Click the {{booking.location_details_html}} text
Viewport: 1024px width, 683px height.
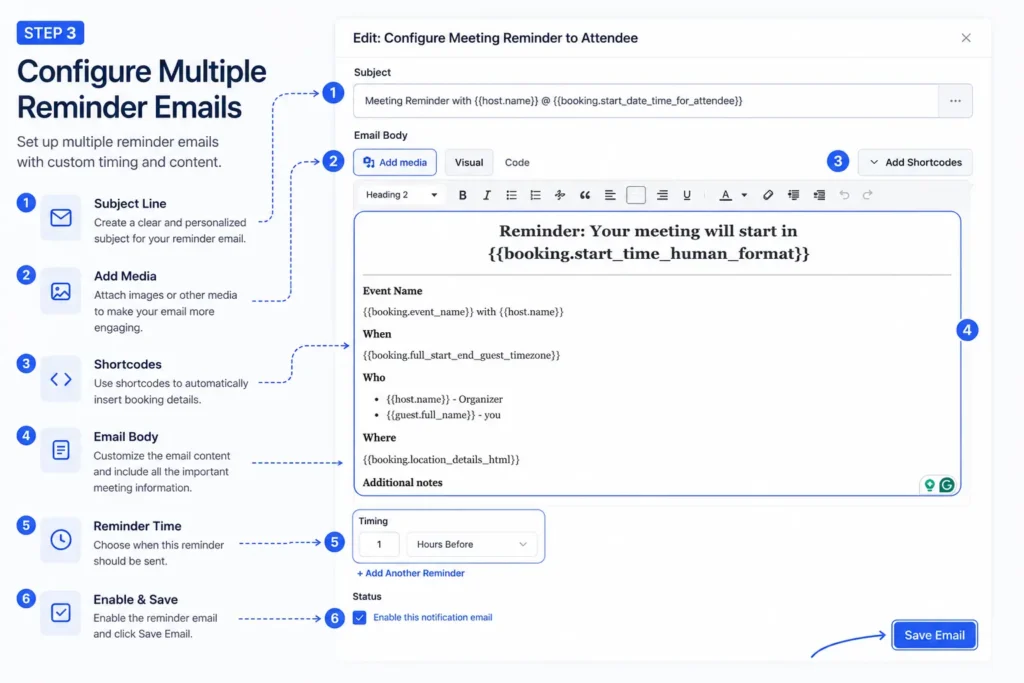click(441, 459)
